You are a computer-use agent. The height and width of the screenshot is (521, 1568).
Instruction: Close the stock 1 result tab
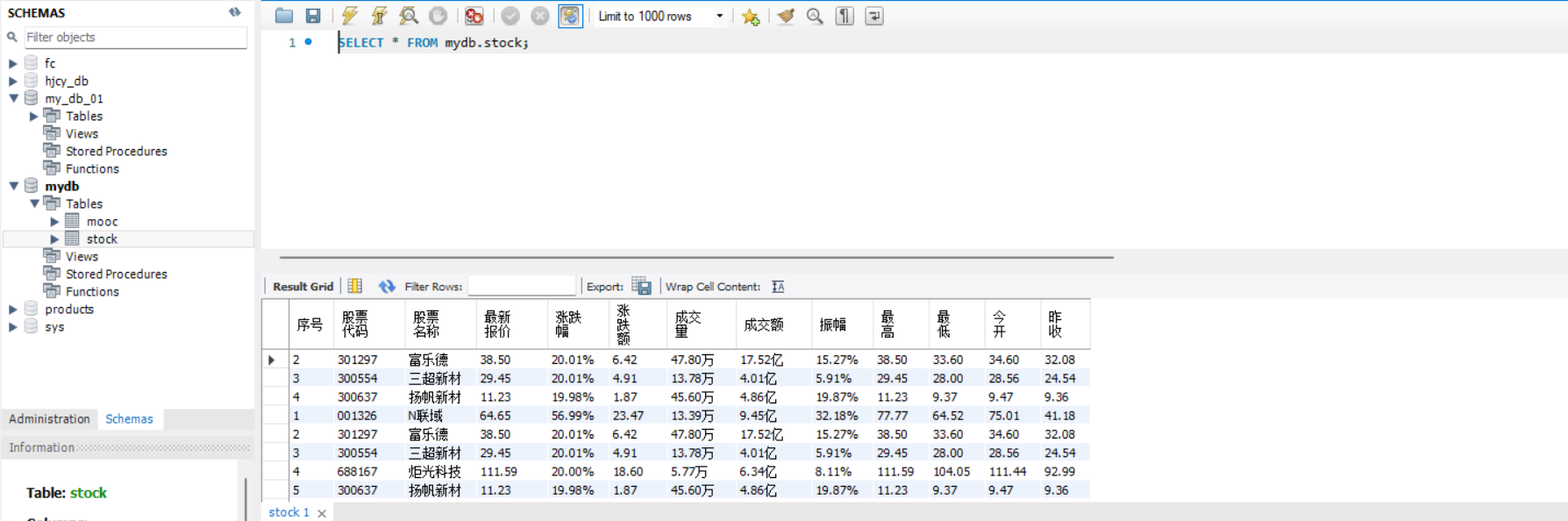point(322,513)
